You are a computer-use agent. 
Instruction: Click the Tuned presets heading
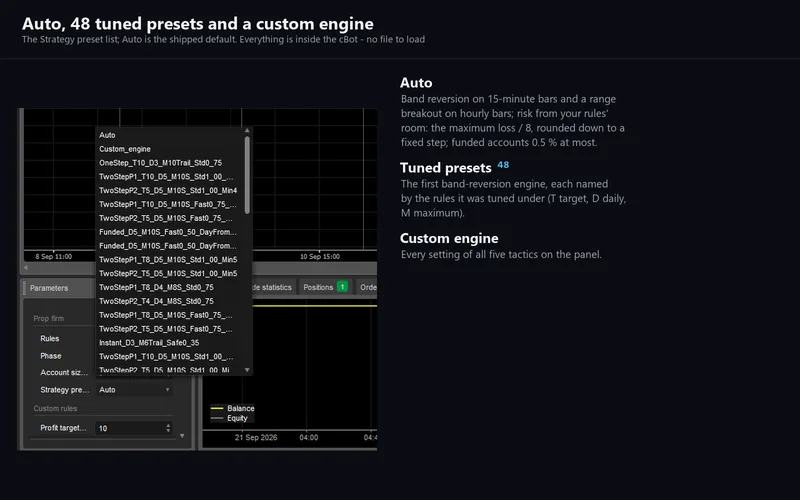point(445,168)
